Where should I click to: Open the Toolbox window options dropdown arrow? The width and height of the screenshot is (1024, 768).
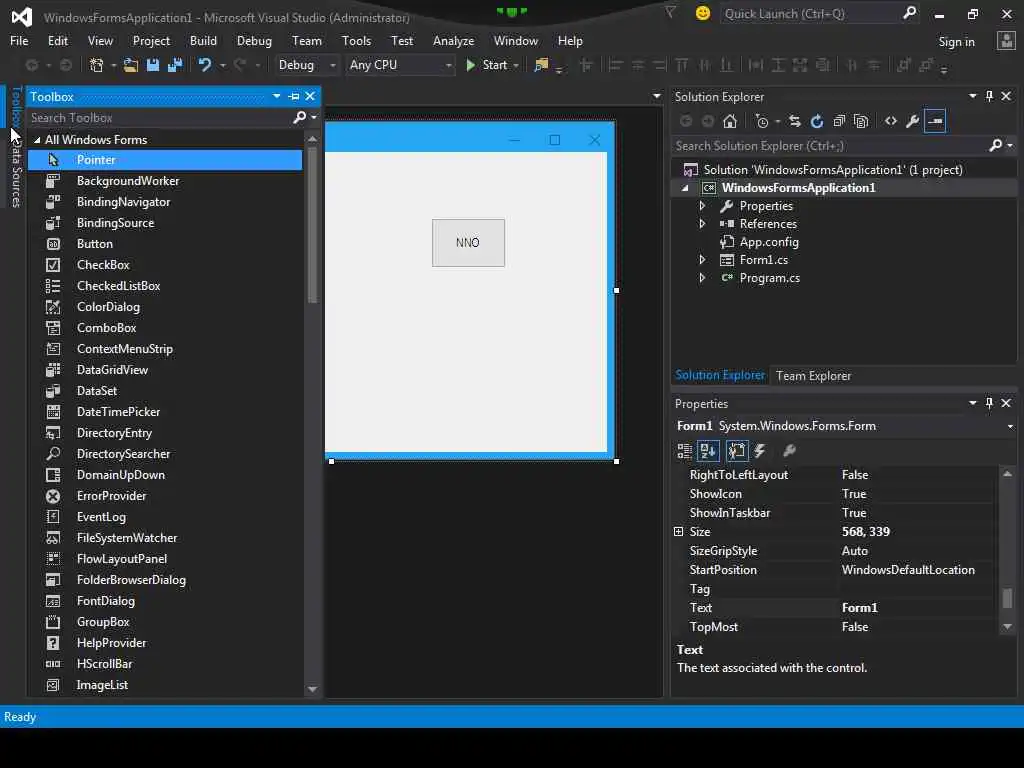277,96
